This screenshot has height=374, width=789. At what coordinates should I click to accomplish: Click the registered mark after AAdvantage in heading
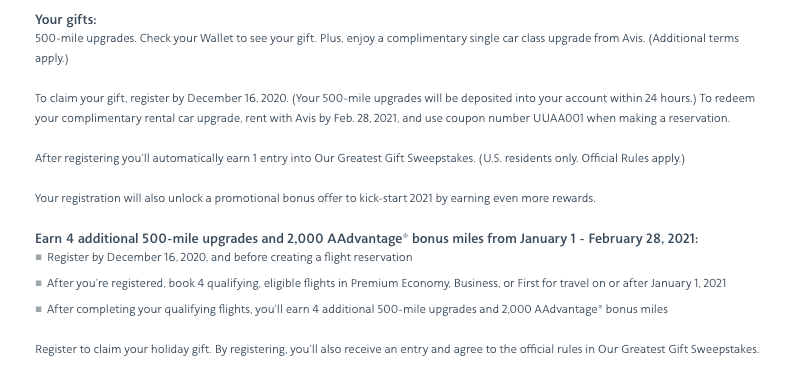tap(406, 235)
